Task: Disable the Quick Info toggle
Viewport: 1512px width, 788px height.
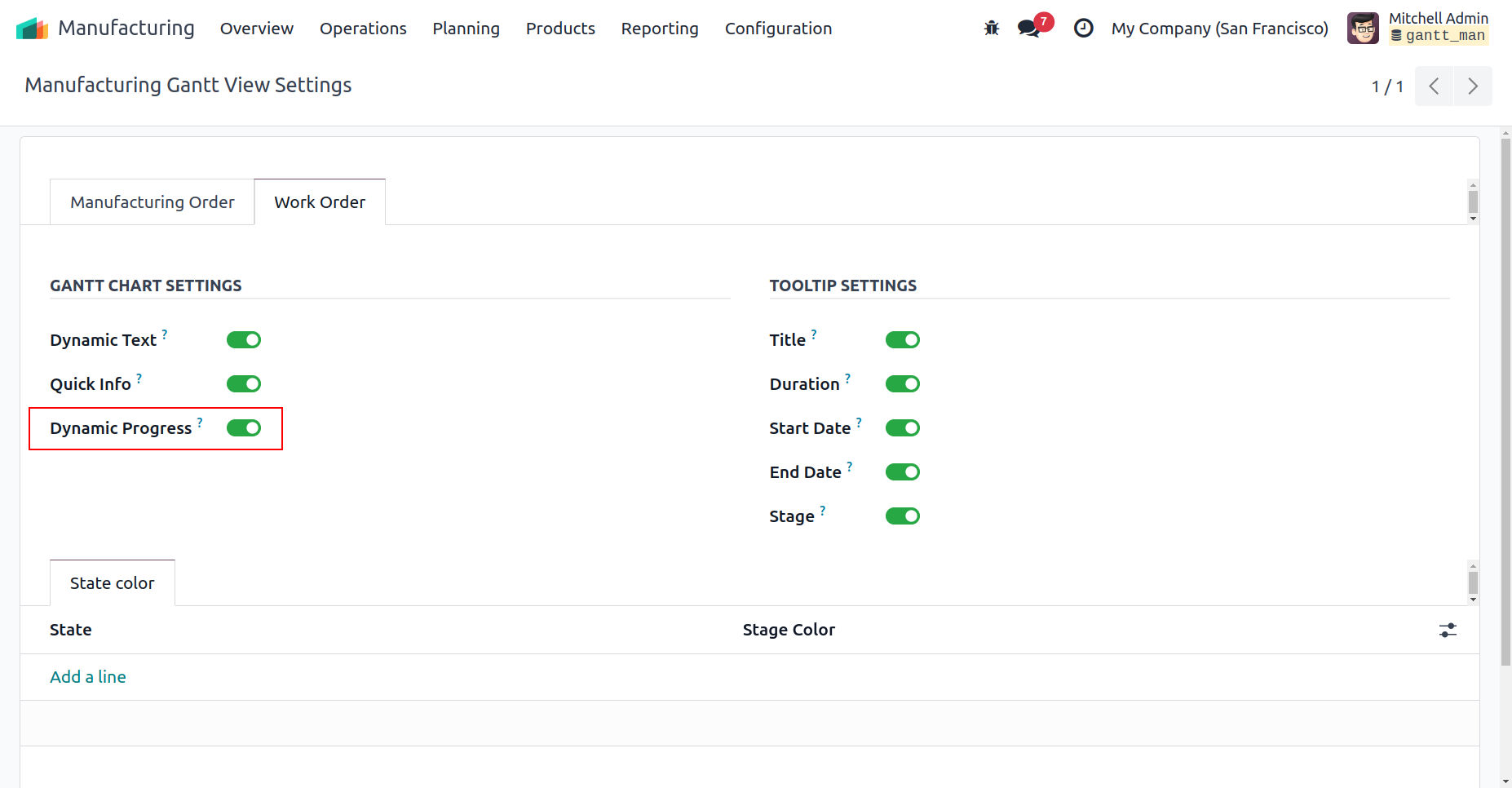Action: pyautogui.click(x=244, y=384)
